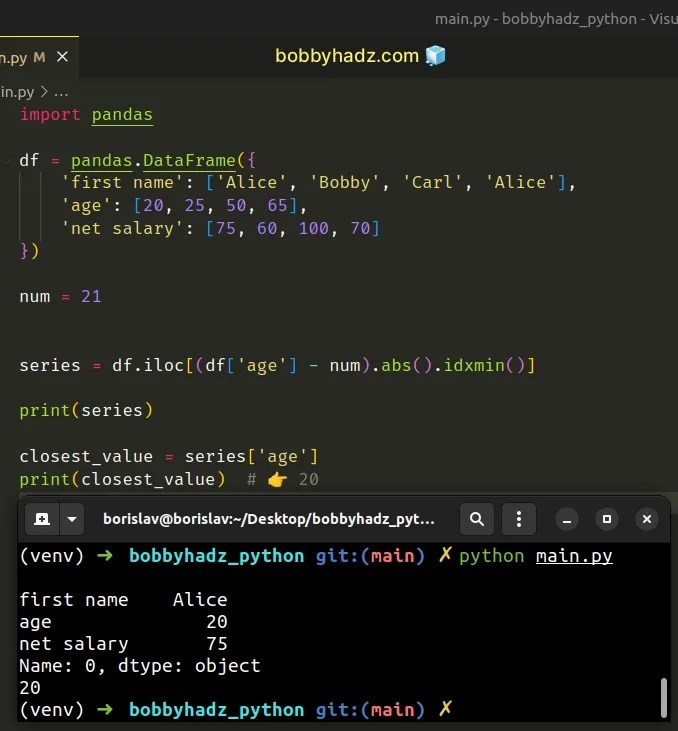Image resolution: width=678 pixels, height=731 pixels.
Task: Click the age list '[20, 25, 50, 65]'
Action: tap(215, 206)
